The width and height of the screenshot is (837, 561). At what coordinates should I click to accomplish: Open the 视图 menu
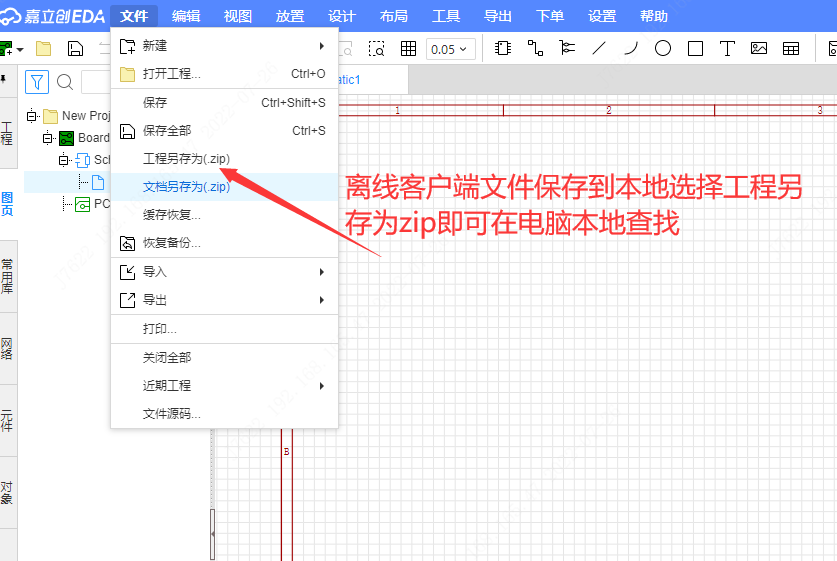[238, 16]
